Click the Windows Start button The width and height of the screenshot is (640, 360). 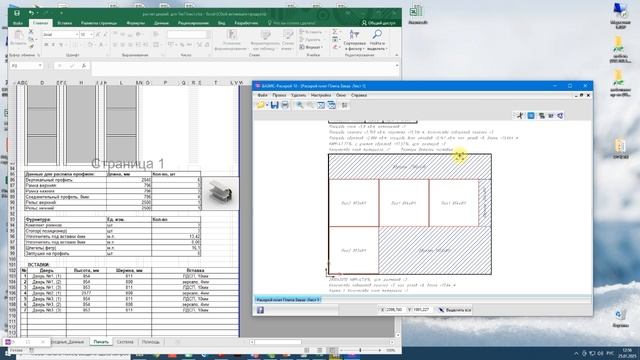[x=7, y=354]
